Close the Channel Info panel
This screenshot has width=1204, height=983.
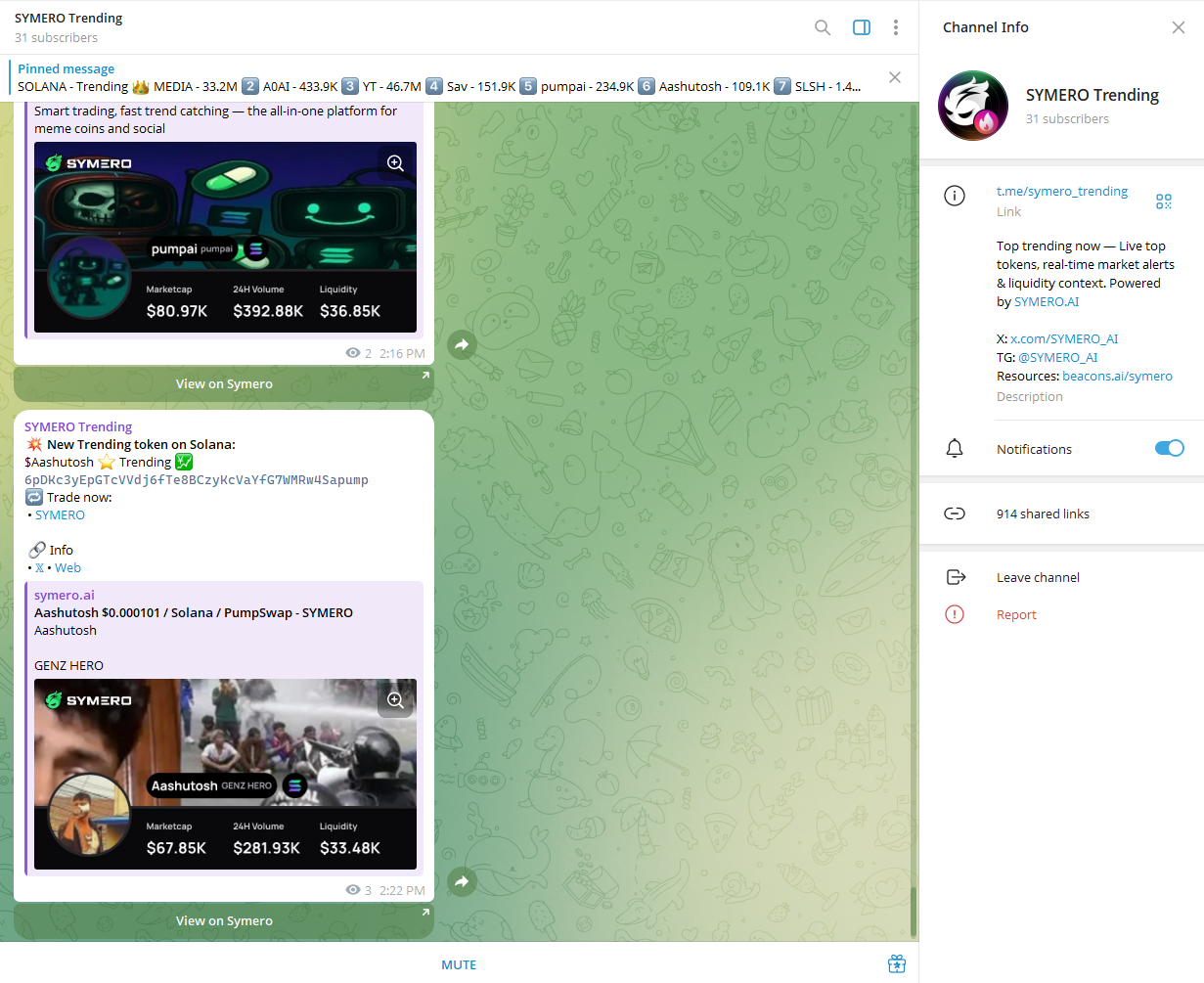(1179, 27)
